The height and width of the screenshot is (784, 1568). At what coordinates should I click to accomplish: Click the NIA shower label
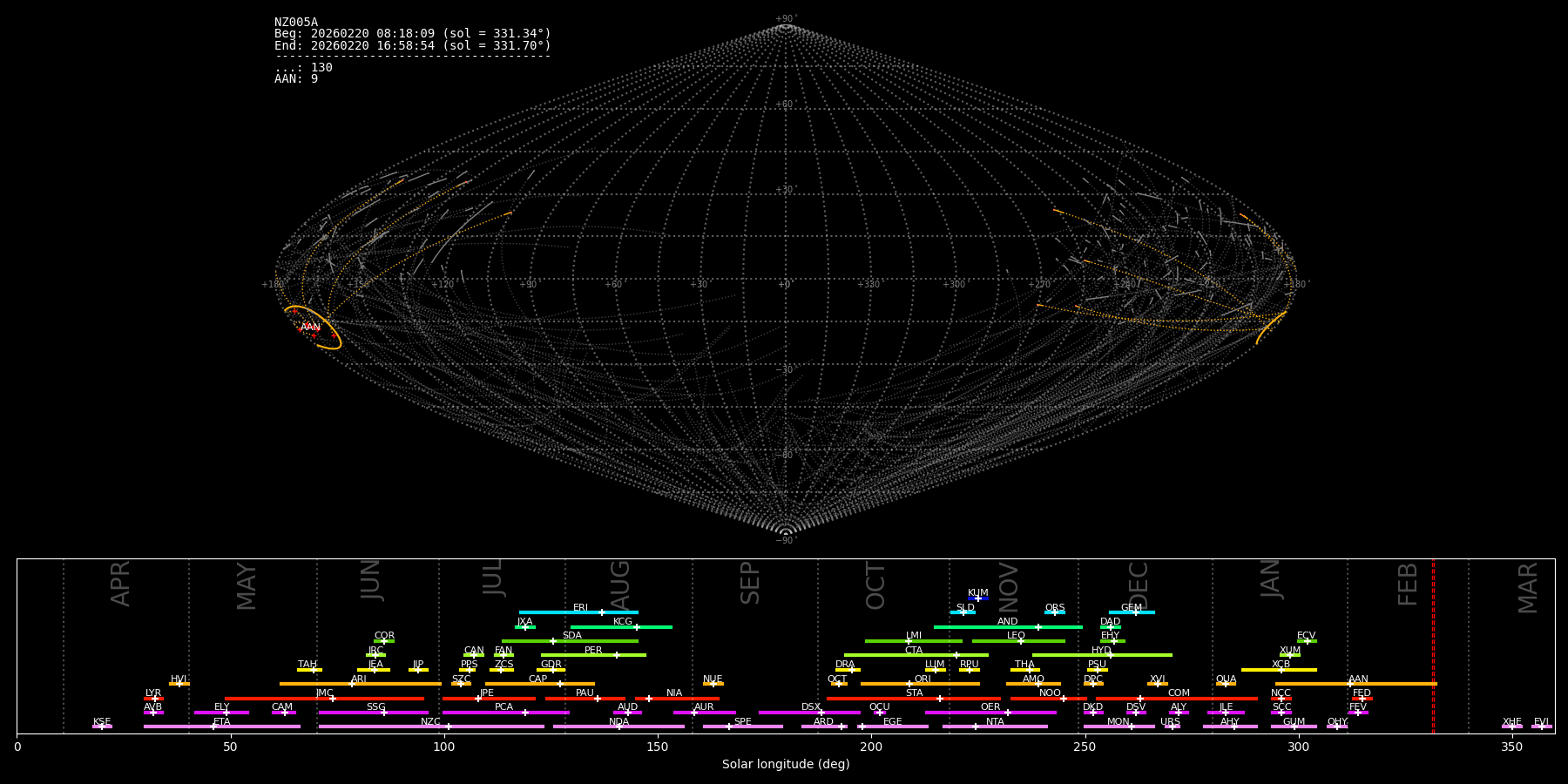(674, 693)
